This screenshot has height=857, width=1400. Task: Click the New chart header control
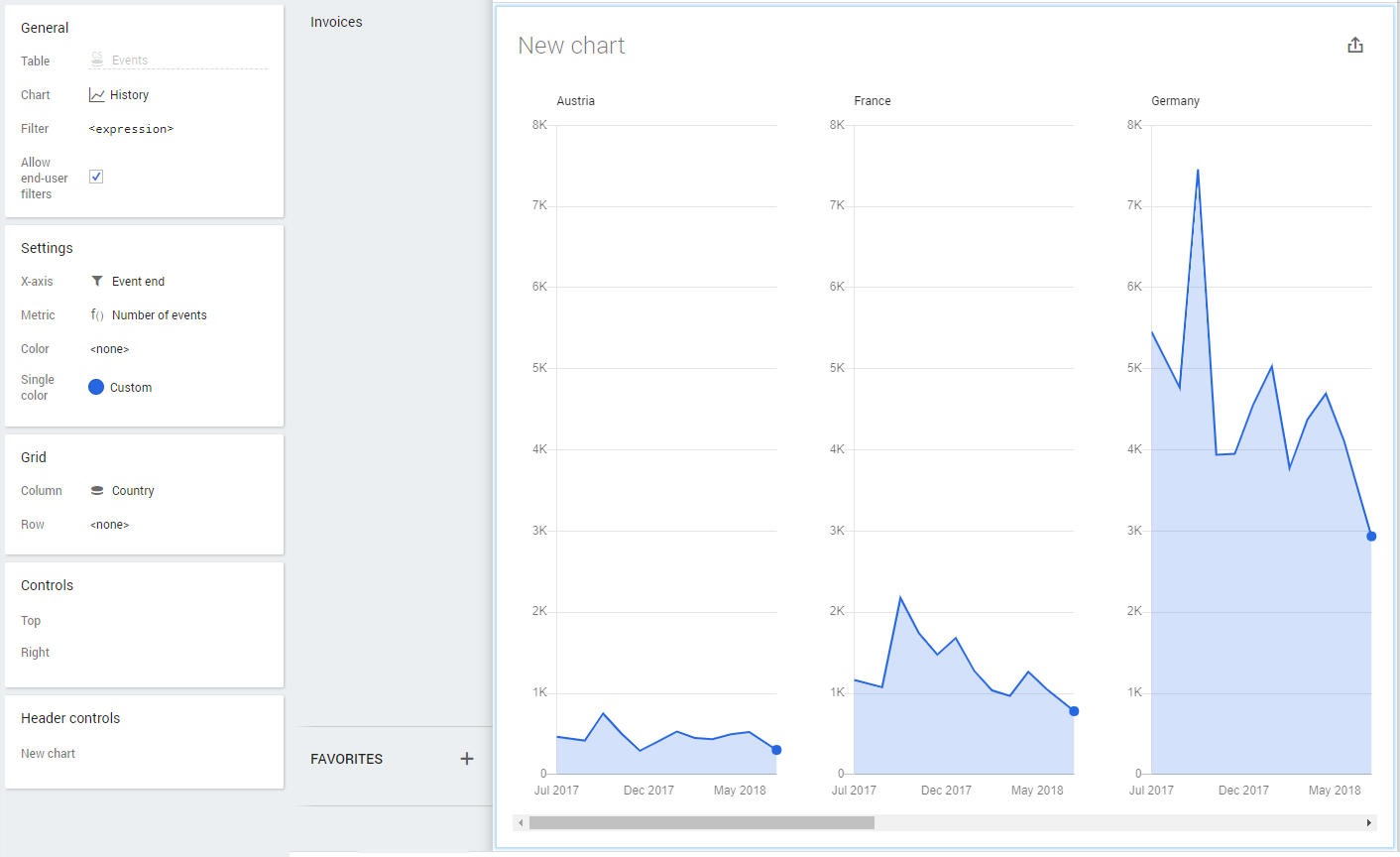click(48, 754)
